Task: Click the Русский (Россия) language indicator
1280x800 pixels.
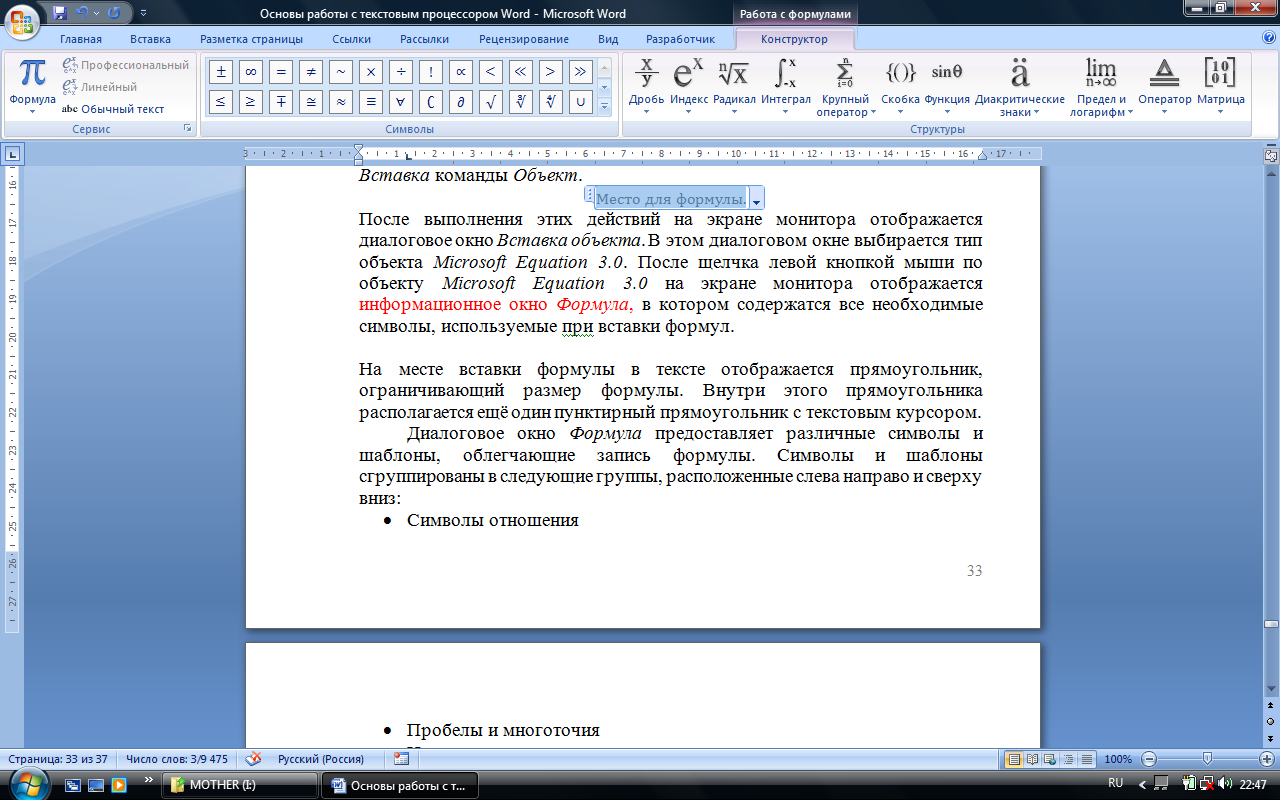Action: coord(321,758)
